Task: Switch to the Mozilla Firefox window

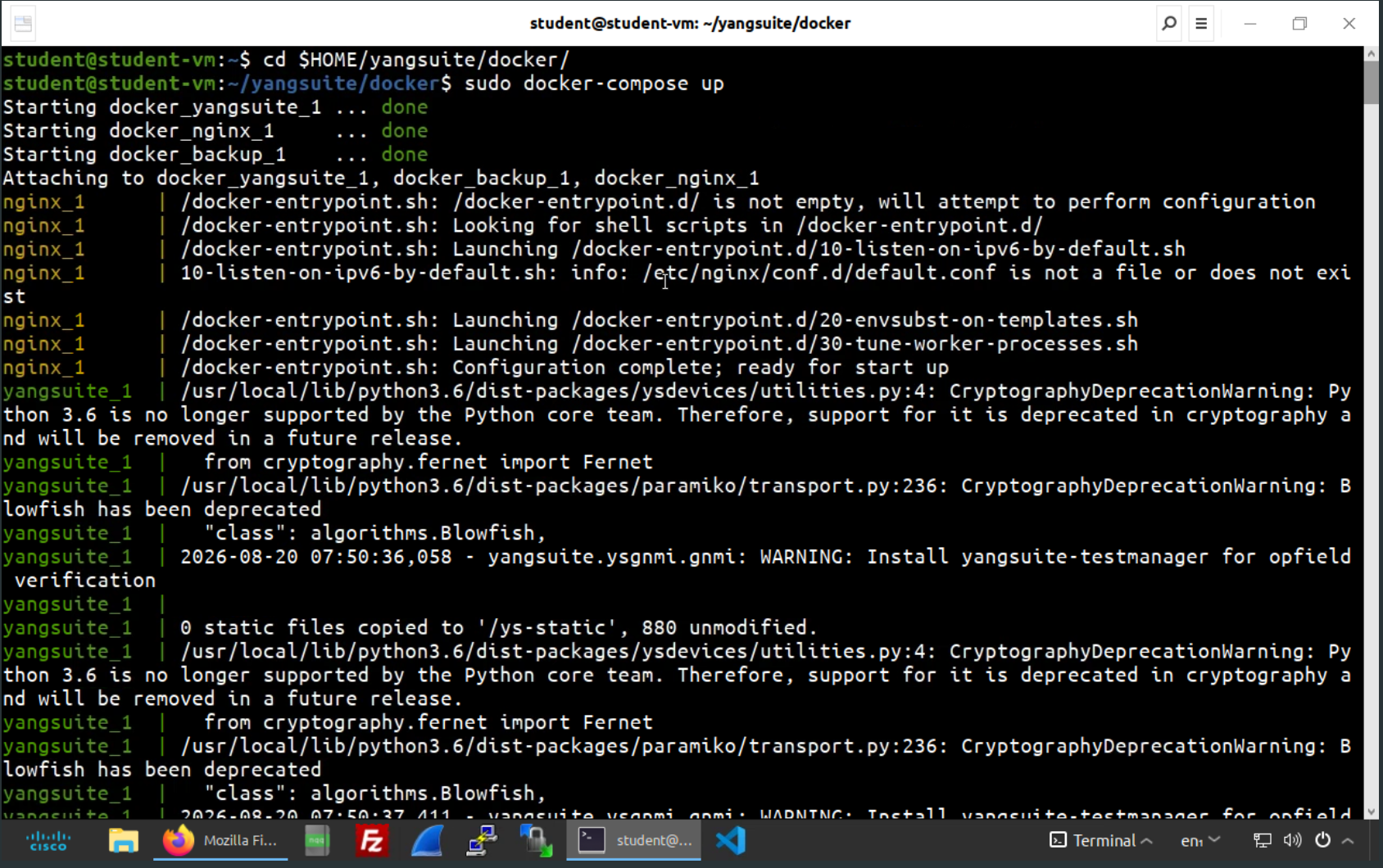Action: [x=220, y=841]
